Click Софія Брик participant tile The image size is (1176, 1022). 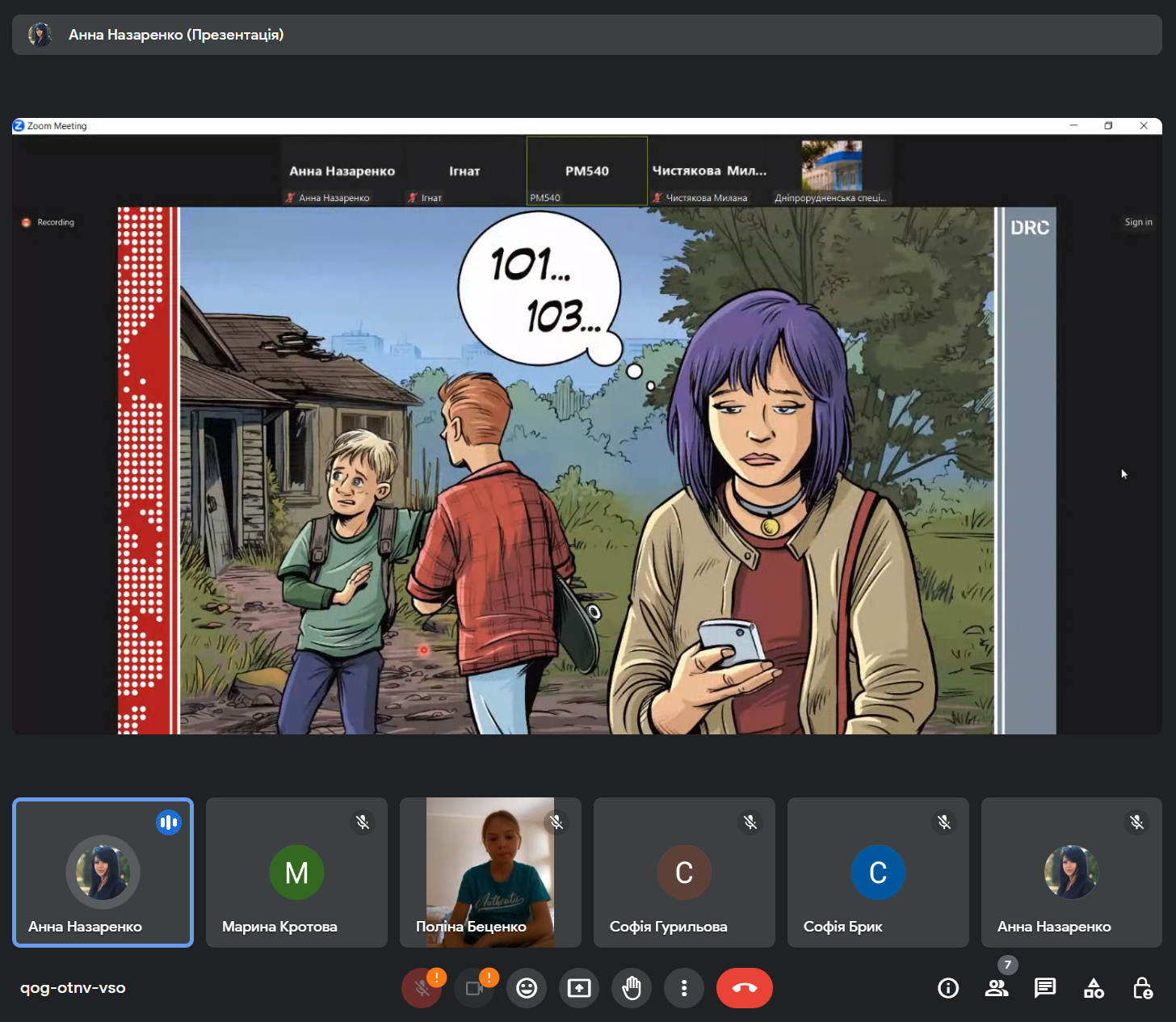(878, 873)
